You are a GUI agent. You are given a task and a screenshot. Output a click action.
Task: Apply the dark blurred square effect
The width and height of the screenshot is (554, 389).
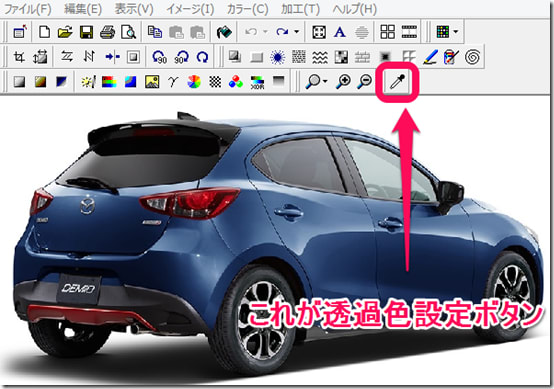tap(385, 57)
